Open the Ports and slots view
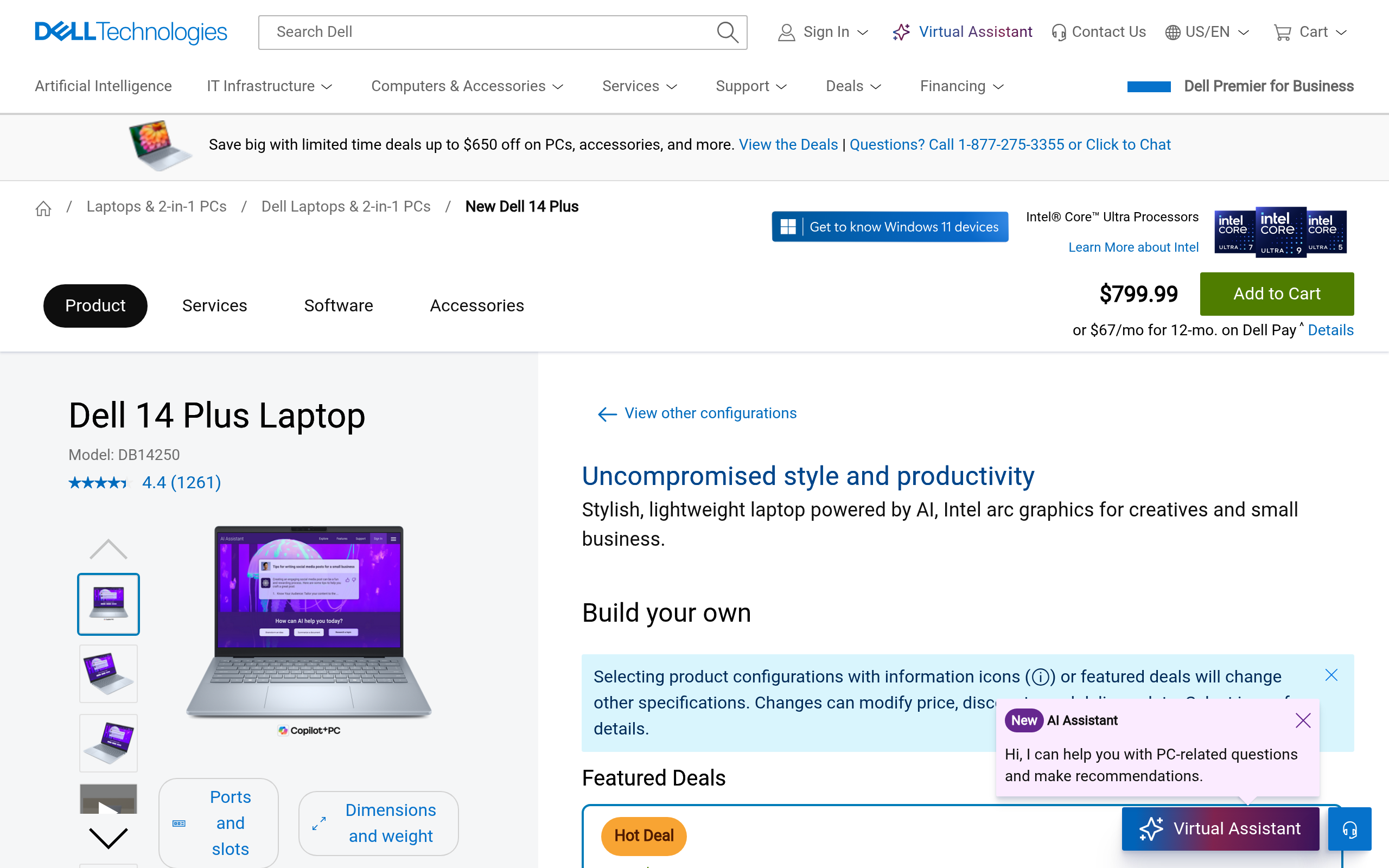The image size is (1389, 868). [219, 822]
